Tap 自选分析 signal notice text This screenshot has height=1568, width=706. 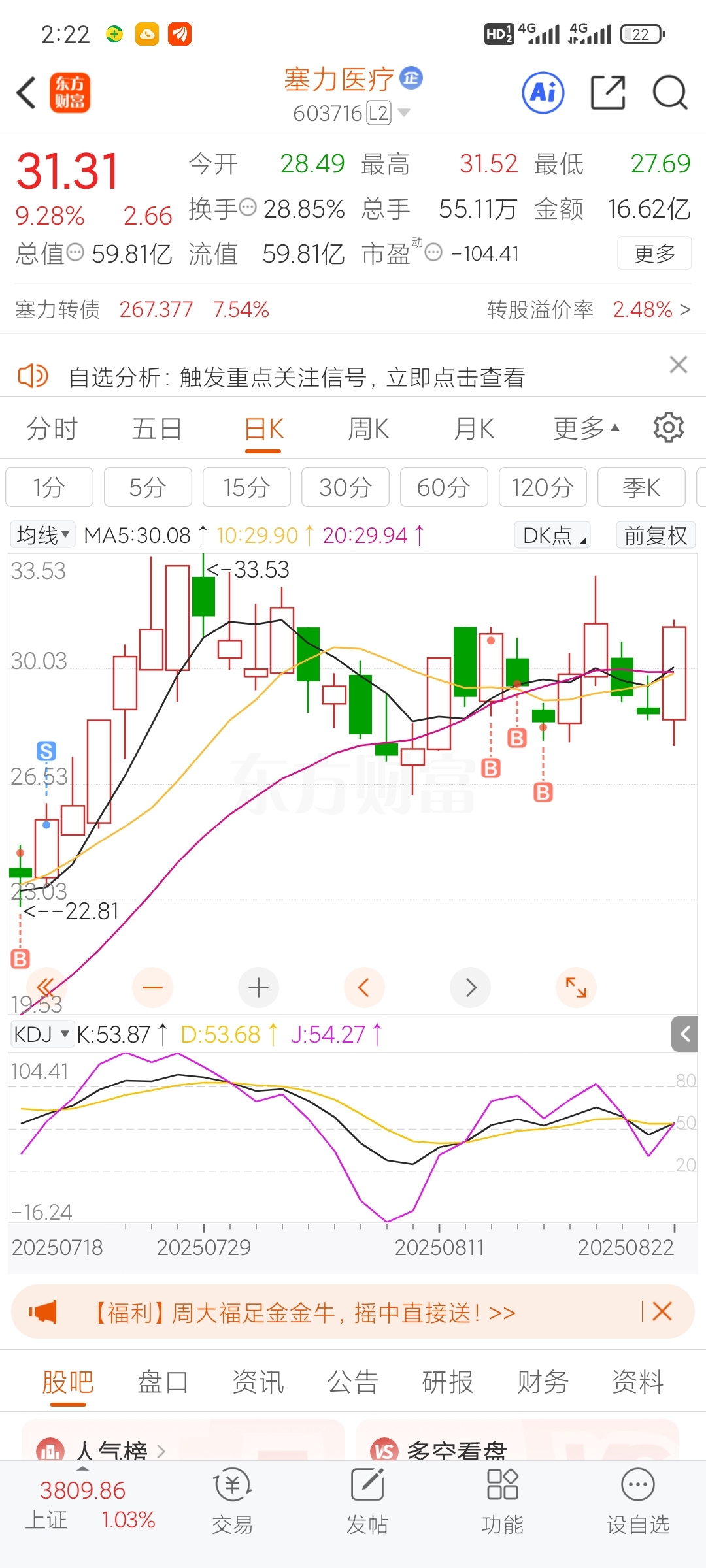[296, 377]
